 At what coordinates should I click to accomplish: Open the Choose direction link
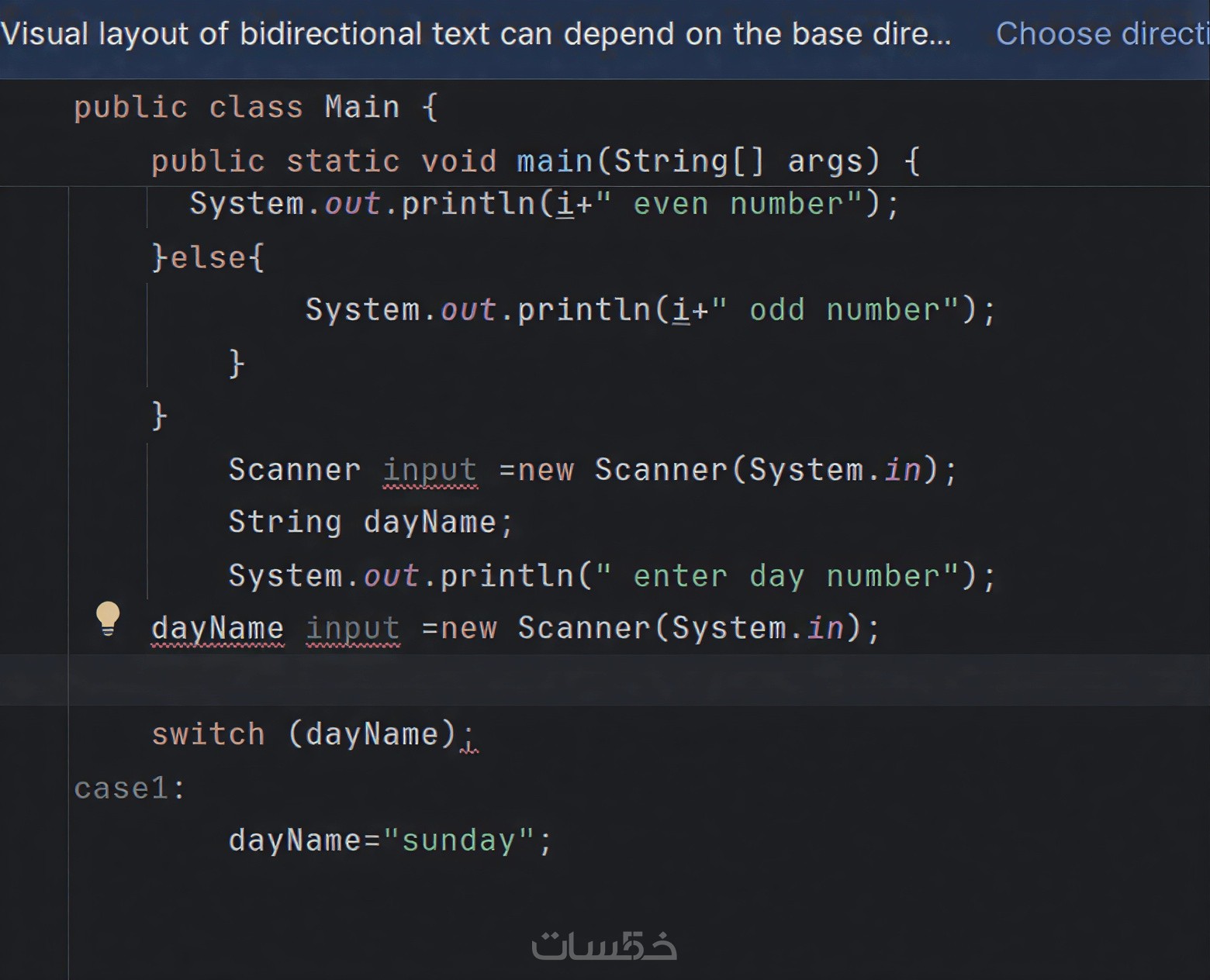pos(1101,34)
